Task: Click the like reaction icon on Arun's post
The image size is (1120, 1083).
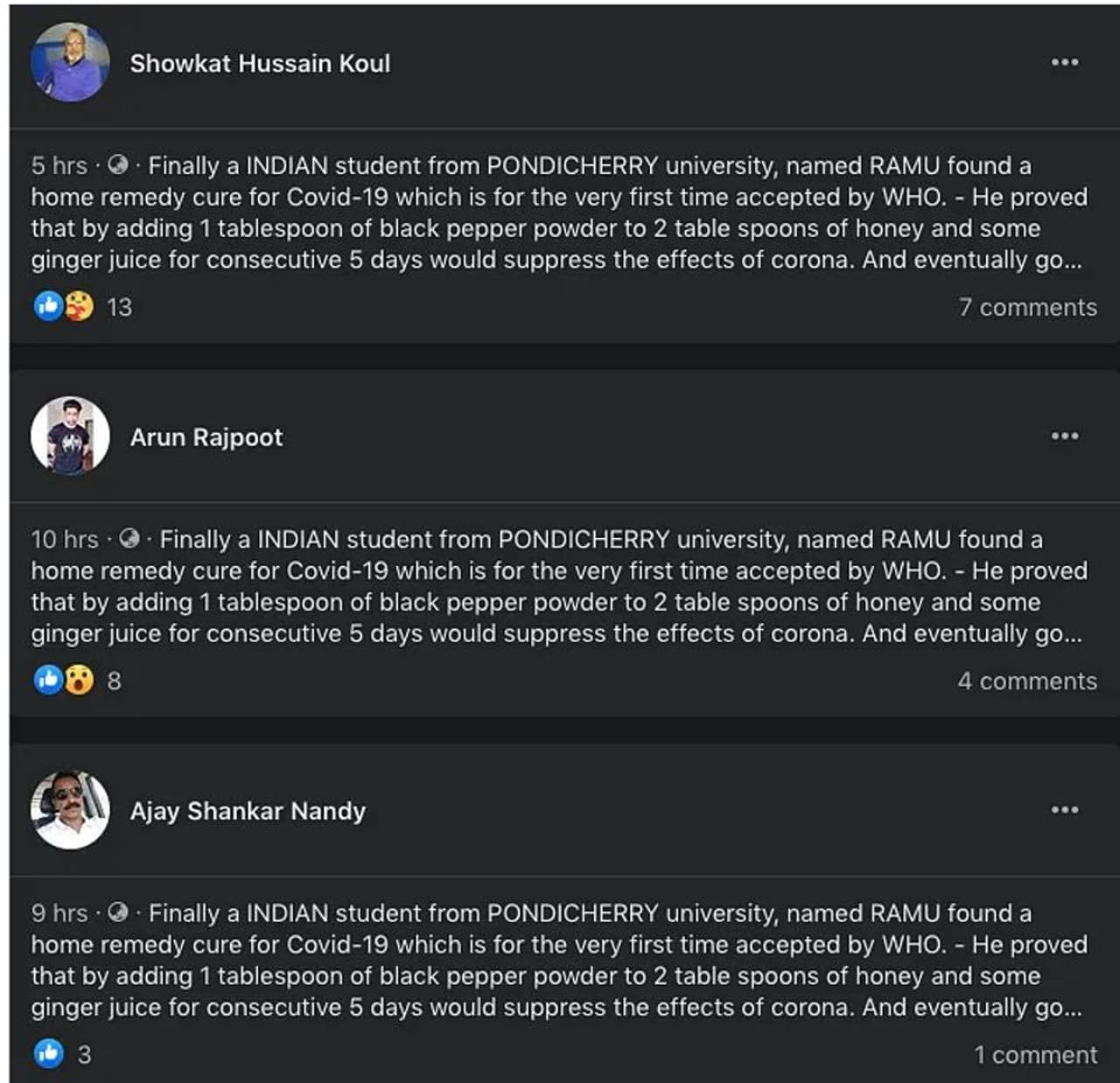Action: pos(48,680)
